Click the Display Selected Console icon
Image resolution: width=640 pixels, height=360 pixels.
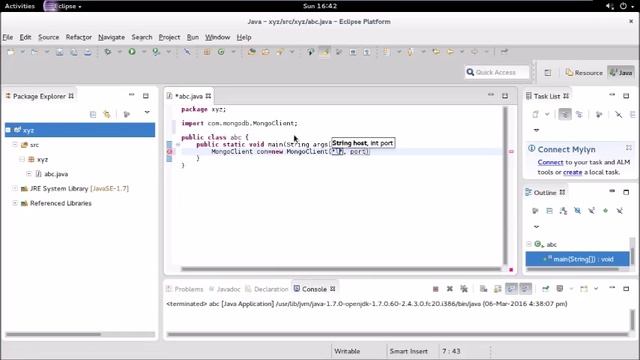560,289
